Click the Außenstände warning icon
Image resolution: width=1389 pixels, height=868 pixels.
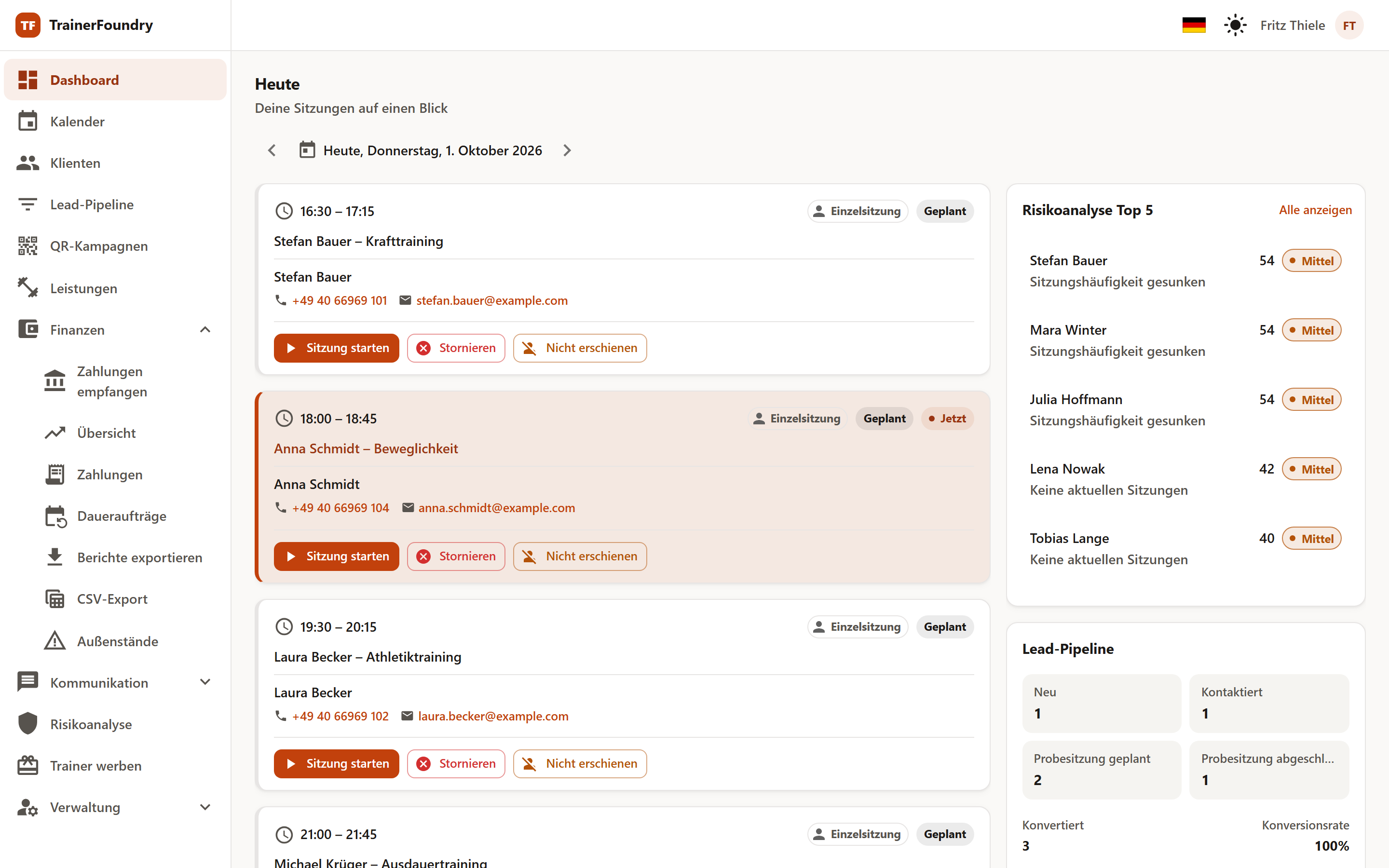tap(55, 641)
